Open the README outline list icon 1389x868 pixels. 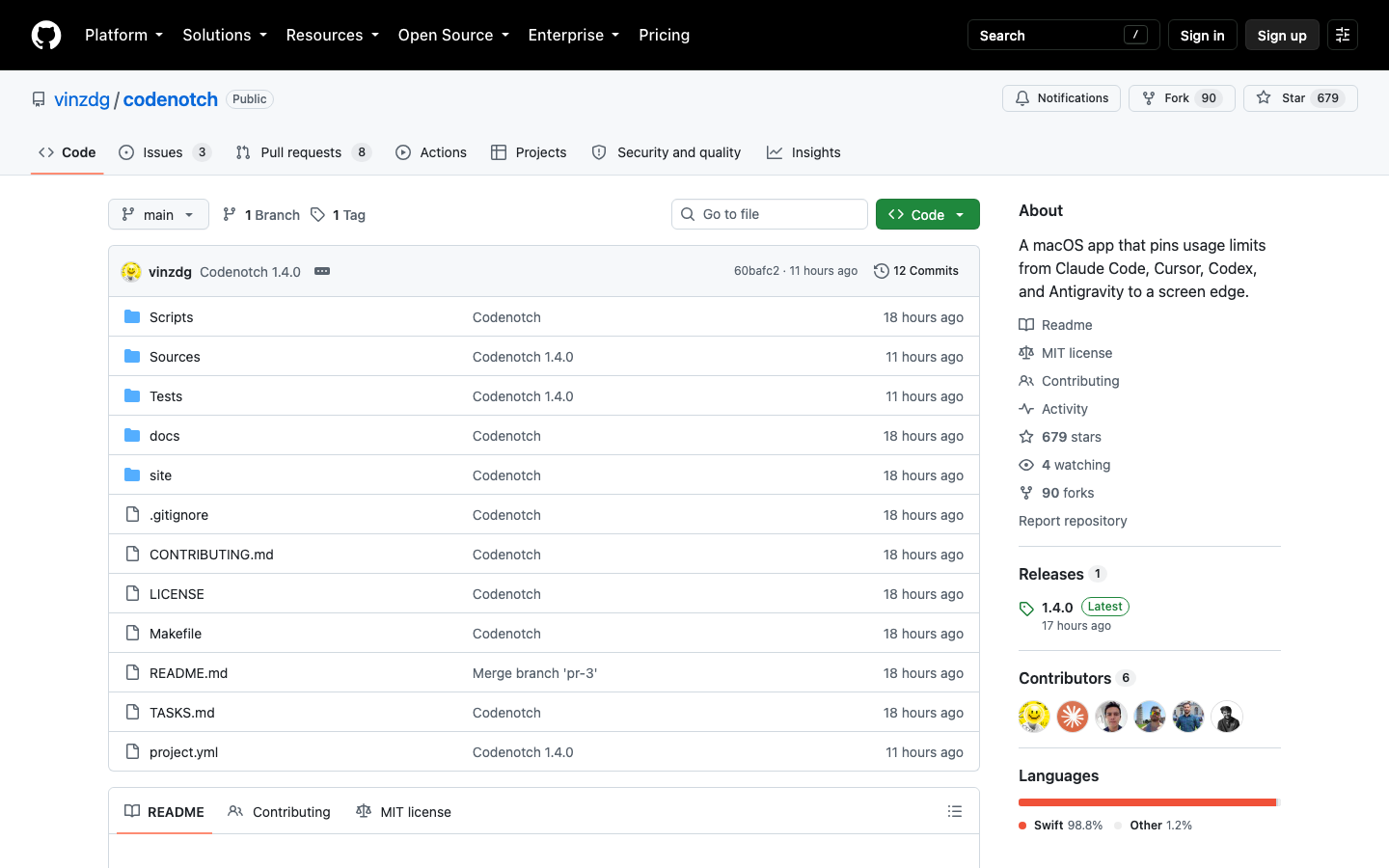[x=955, y=811]
